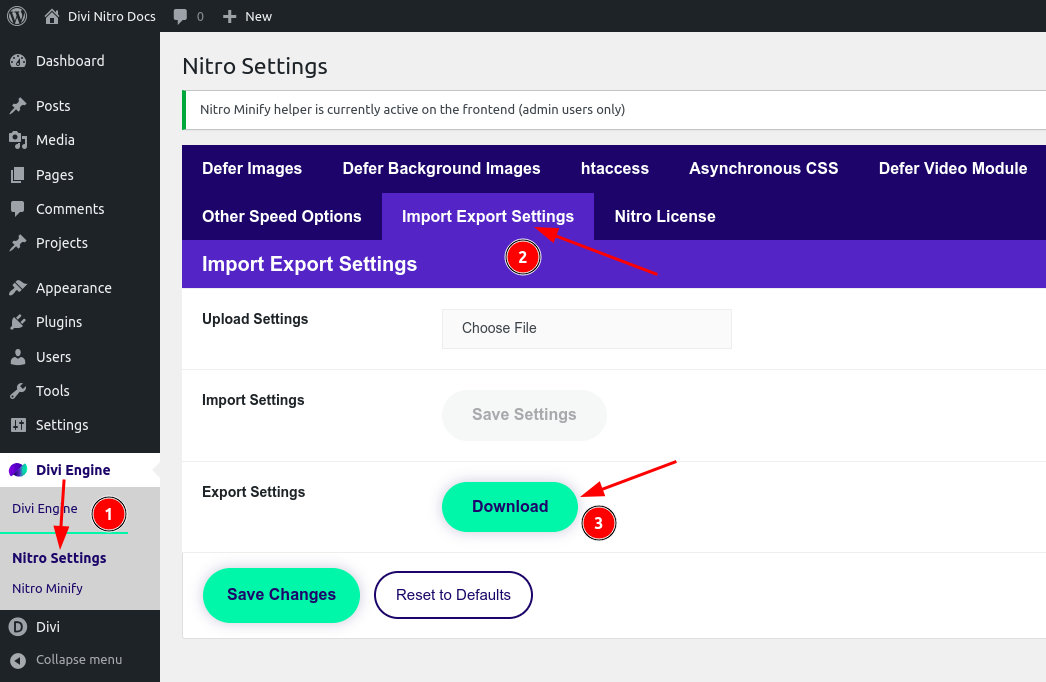1046x682 pixels.
Task: Open the New menu in the admin bar
Action: point(246,16)
